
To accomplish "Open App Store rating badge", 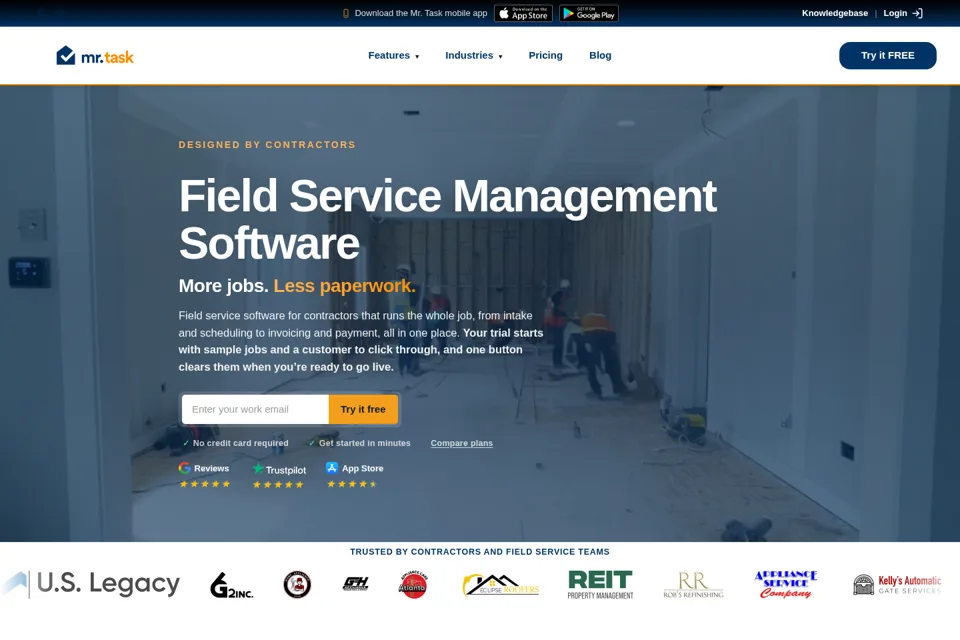I will click(355, 469).
